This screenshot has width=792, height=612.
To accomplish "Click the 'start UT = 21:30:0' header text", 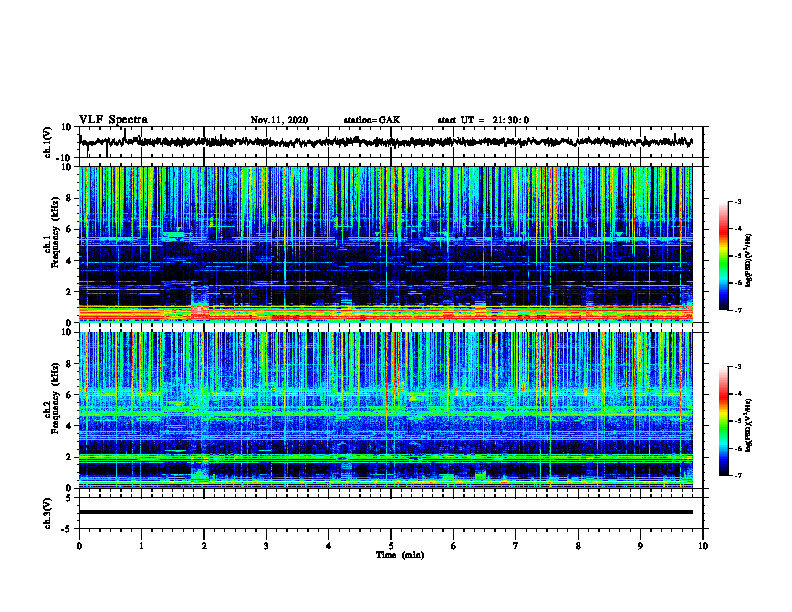I will (483, 120).
